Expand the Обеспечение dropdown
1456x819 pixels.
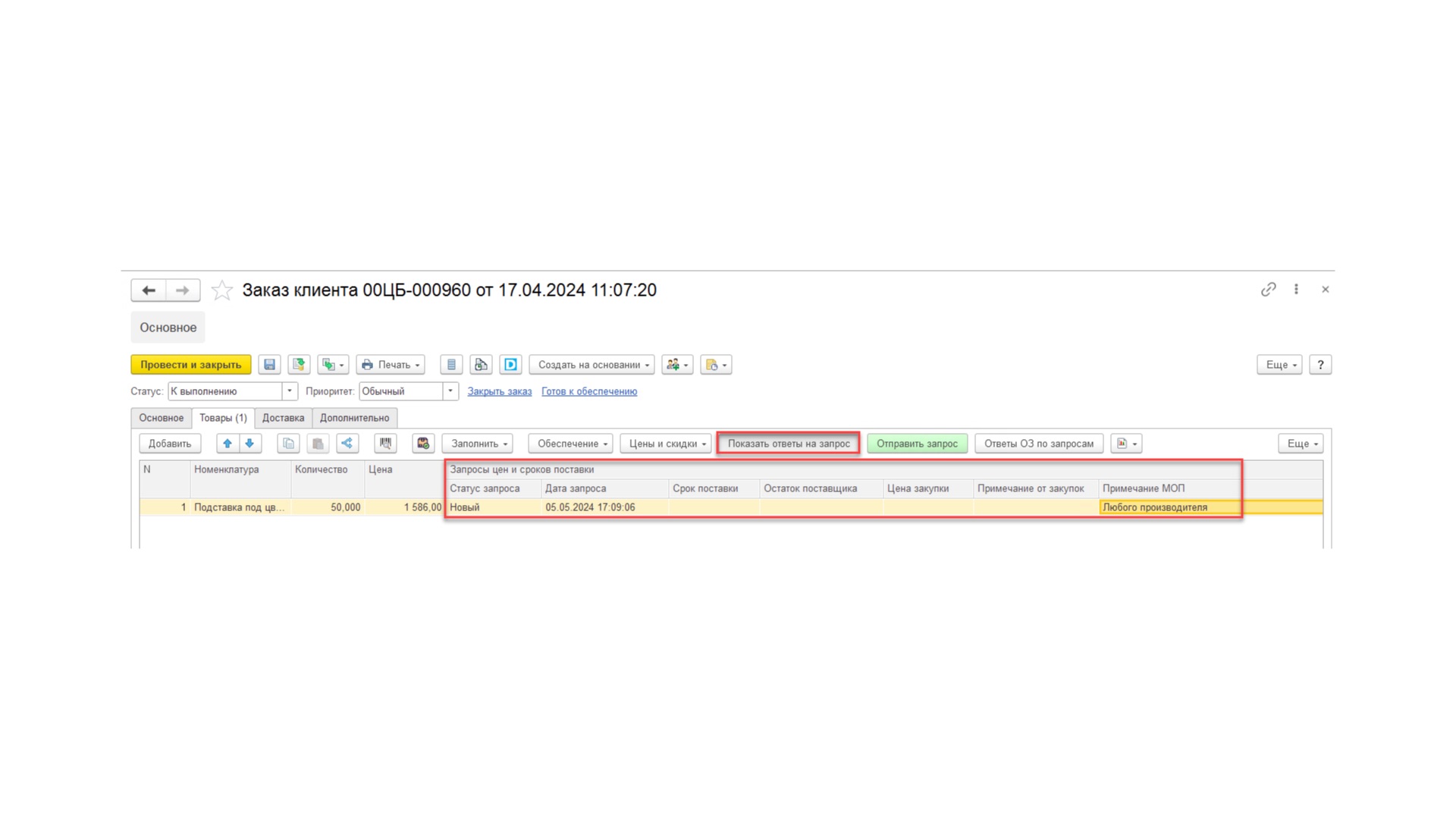(x=571, y=444)
